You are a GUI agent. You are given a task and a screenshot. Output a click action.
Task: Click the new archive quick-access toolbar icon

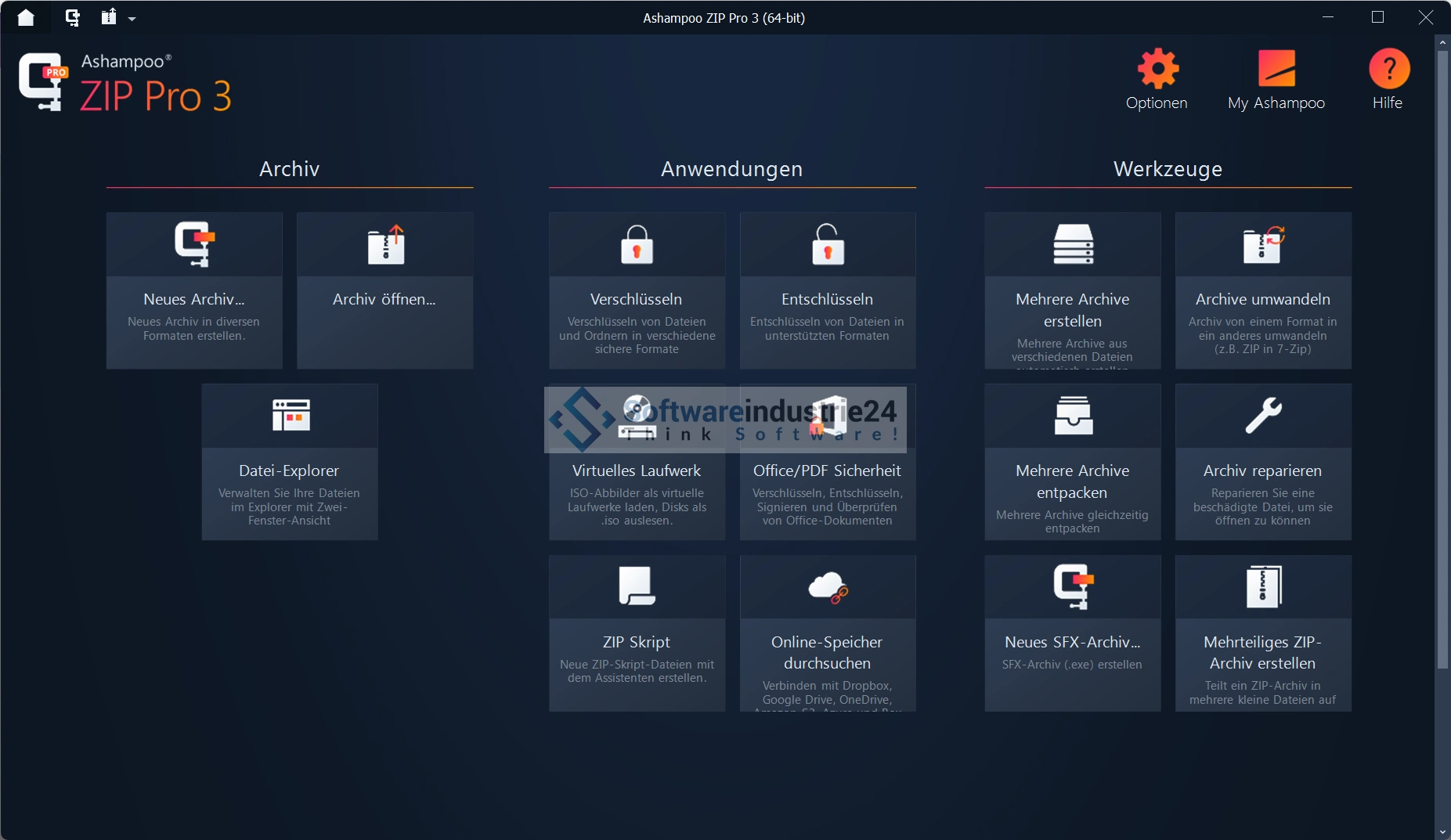(72, 17)
